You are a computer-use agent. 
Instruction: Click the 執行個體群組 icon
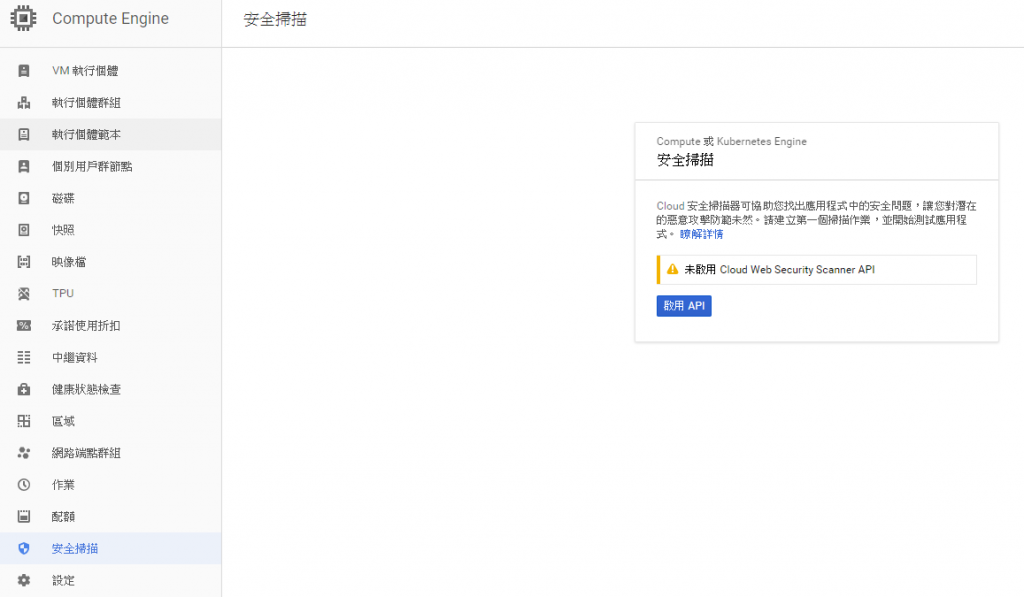[x=24, y=103]
